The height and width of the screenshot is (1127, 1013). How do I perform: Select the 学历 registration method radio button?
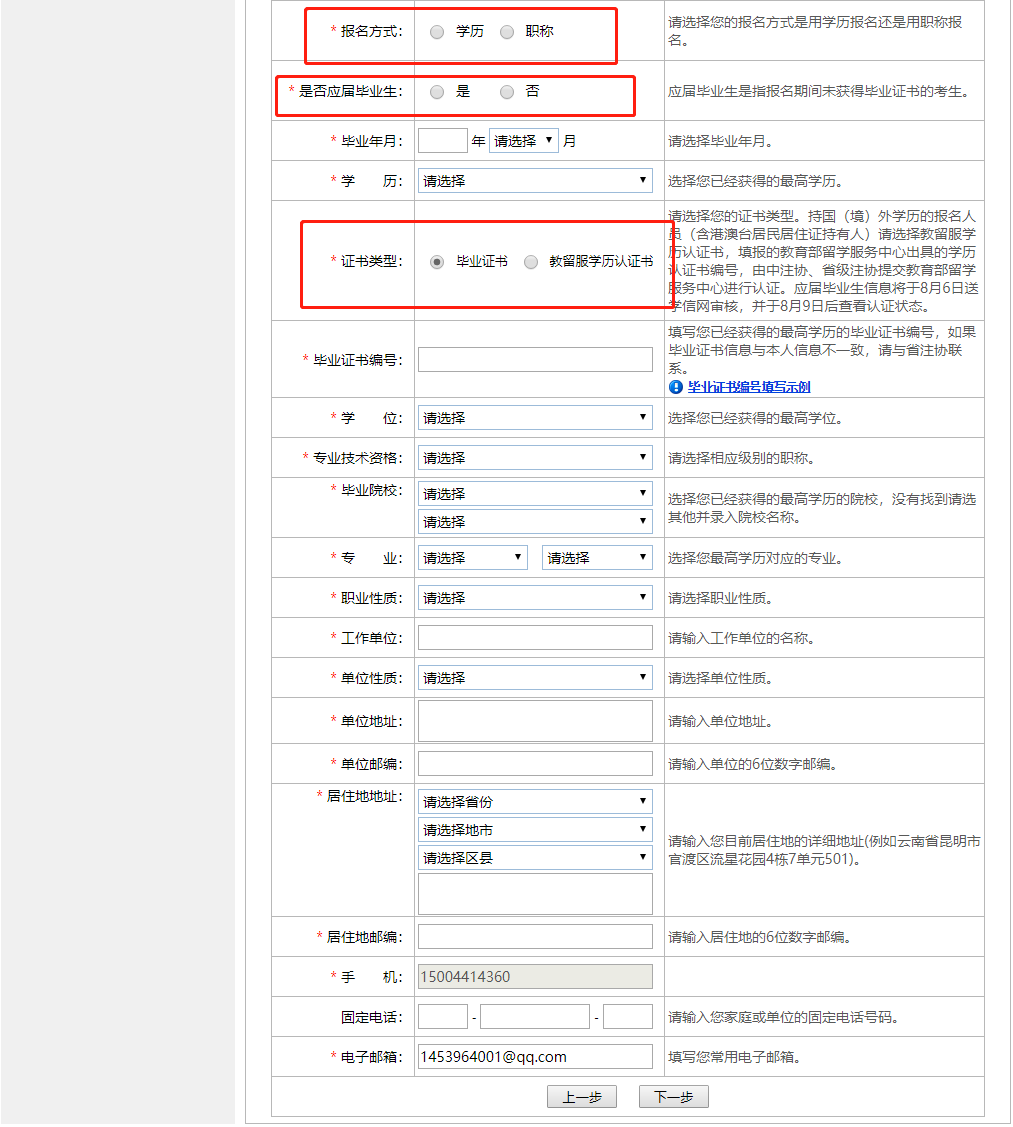pos(436,31)
